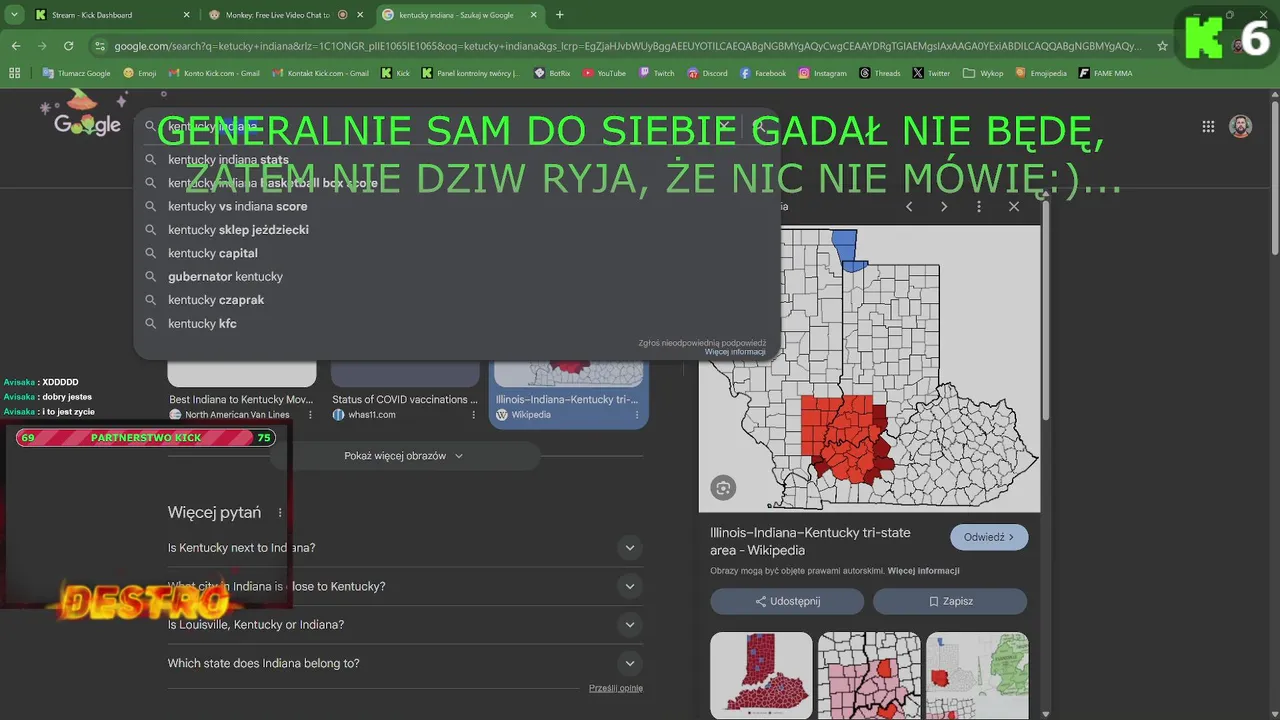Choose suggestion kentucky vs indiana score
The image size is (1280, 720).
(457, 206)
